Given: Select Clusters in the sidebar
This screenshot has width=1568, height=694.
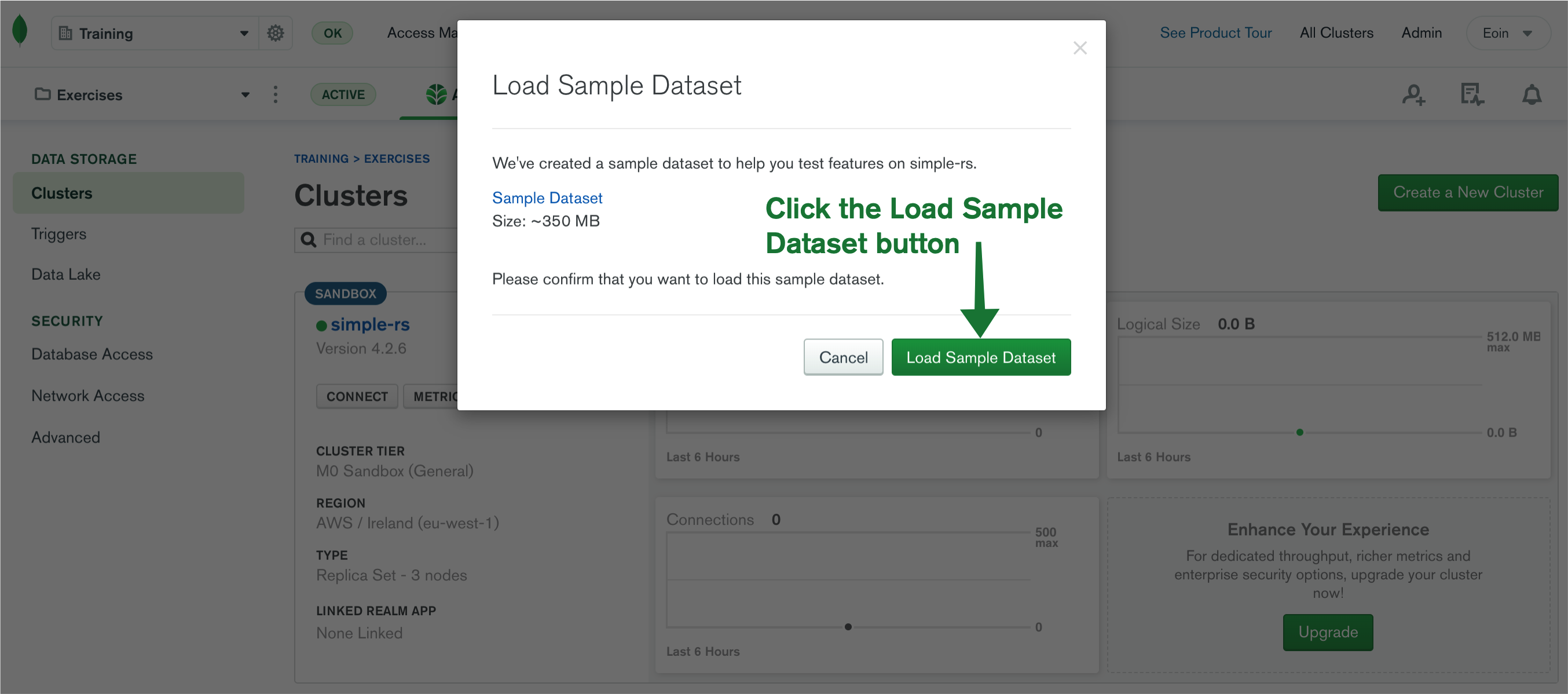Looking at the screenshot, I should coord(129,193).
